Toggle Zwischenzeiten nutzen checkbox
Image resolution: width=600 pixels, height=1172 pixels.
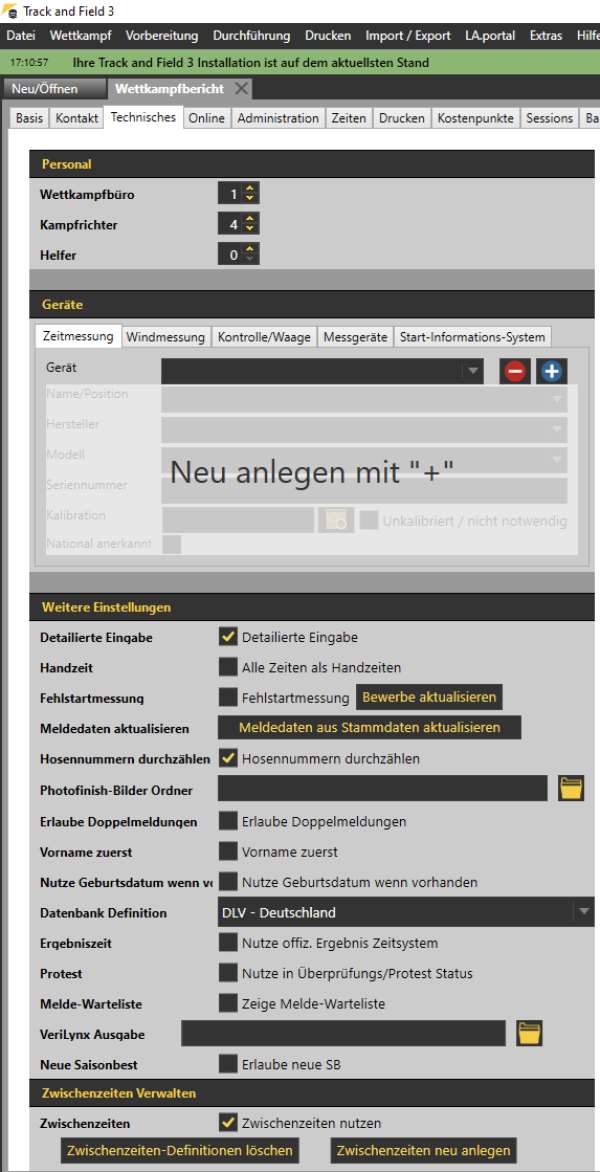click(x=228, y=1122)
